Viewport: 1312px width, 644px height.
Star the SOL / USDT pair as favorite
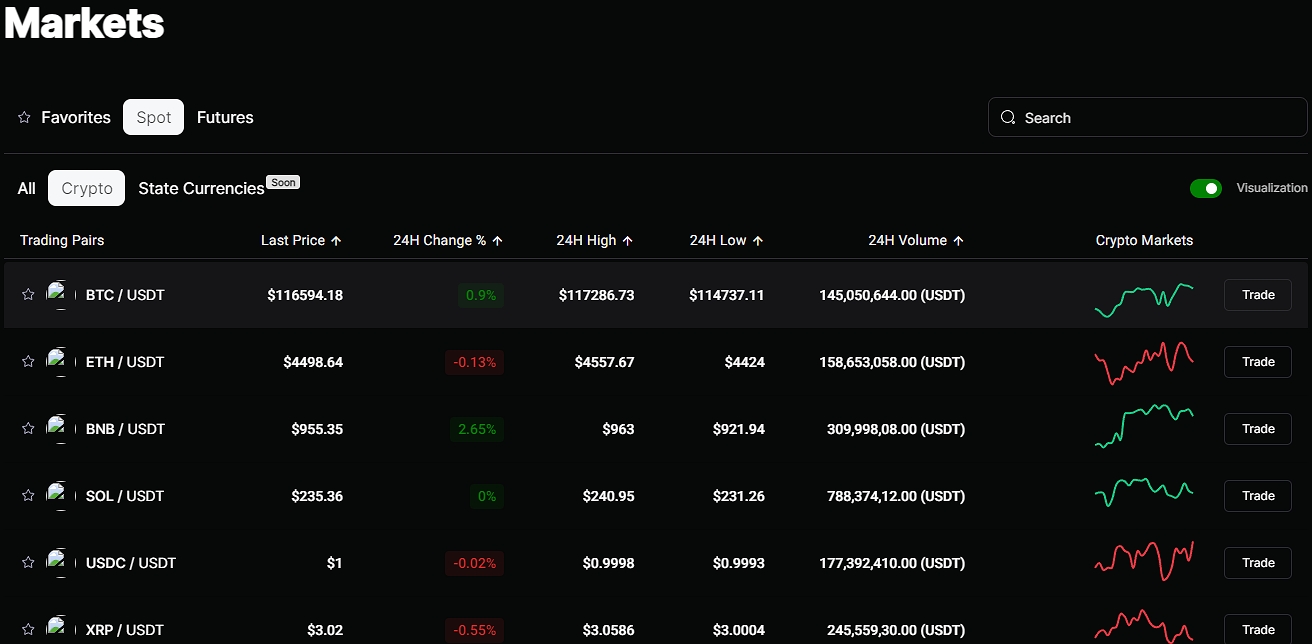tap(28, 496)
